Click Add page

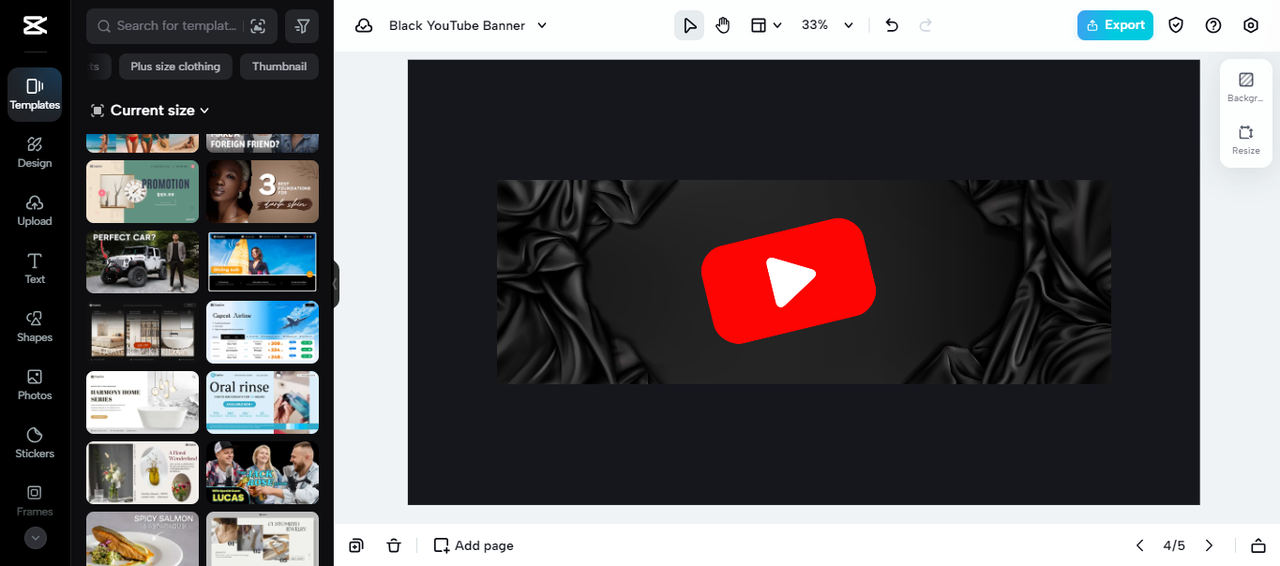click(x=473, y=545)
